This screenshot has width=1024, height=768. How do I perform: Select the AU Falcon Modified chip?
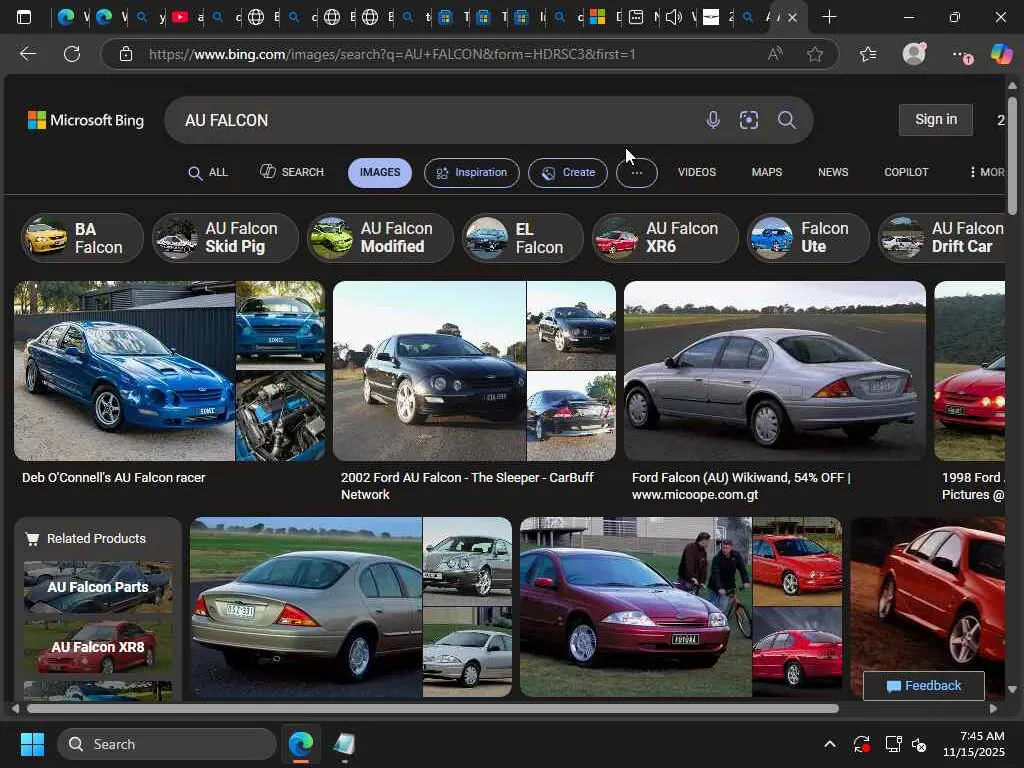[380, 238]
